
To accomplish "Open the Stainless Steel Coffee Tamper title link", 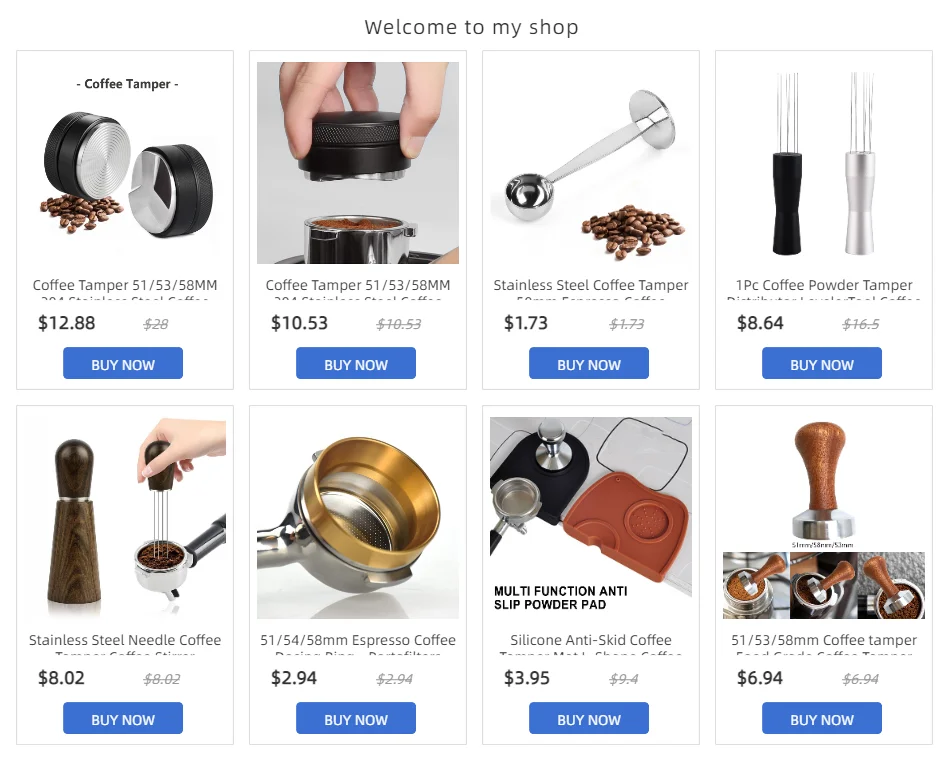I will point(591,286).
